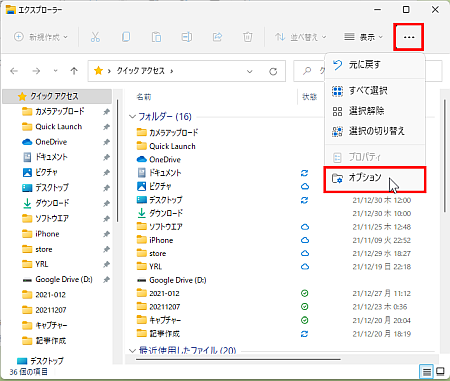Click the pin icon beside iPhone in sidebar
Viewport: 450px width, 381px height.
[106, 234]
